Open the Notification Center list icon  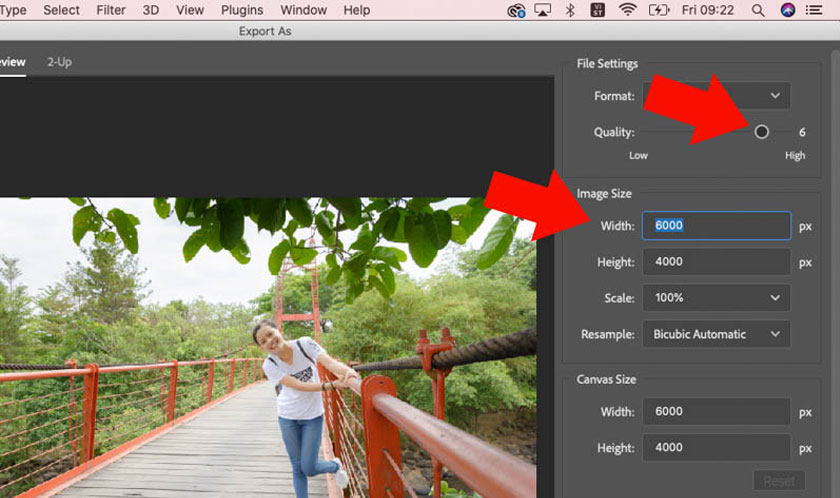[x=814, y=10]
